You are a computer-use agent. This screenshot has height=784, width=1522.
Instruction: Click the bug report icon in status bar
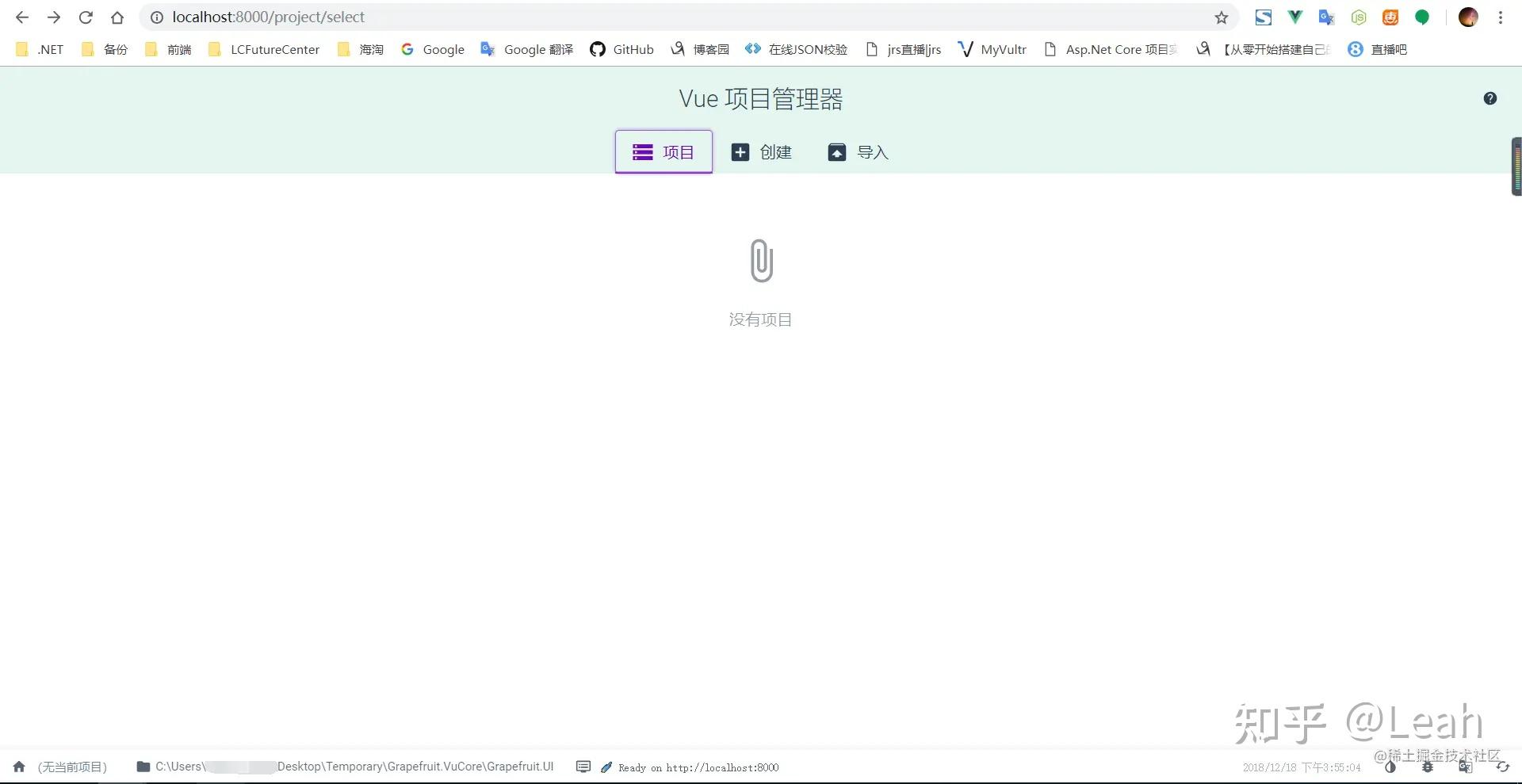[1426, 767]
